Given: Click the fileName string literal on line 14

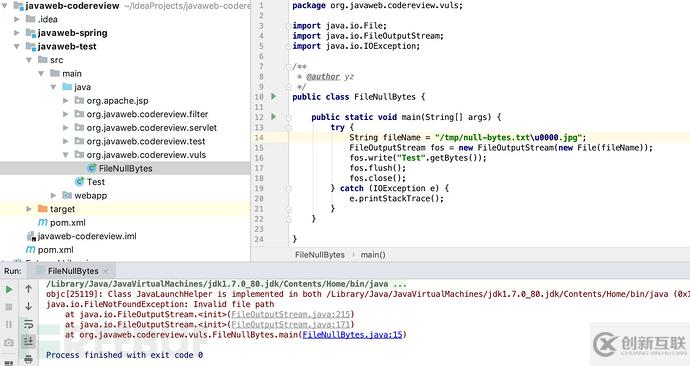Looking at the screenshot, I should (x=508, y=137).
